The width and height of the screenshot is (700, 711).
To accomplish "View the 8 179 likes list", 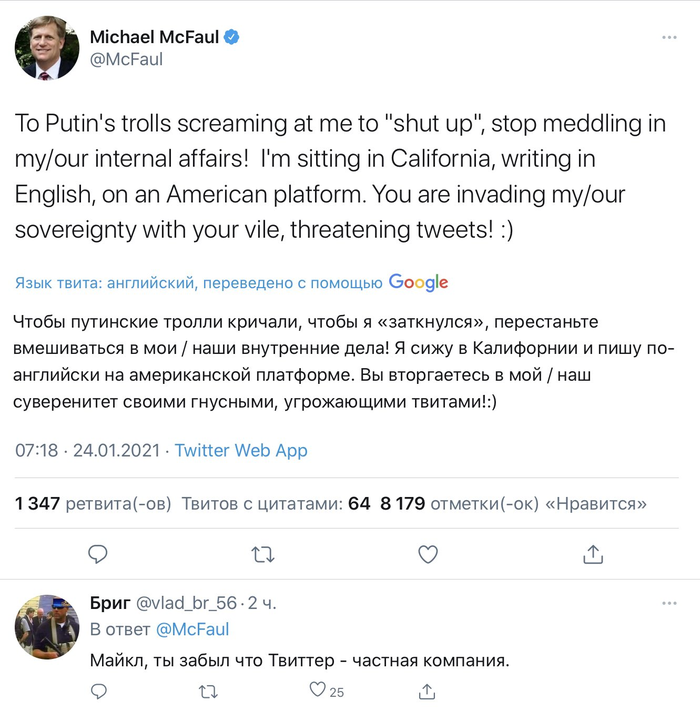I will point(513,503).
